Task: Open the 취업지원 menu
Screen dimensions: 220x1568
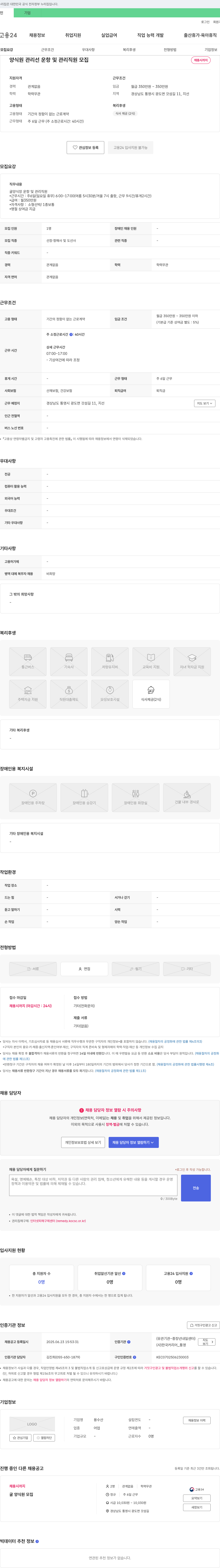Action: tap(73, 35)
